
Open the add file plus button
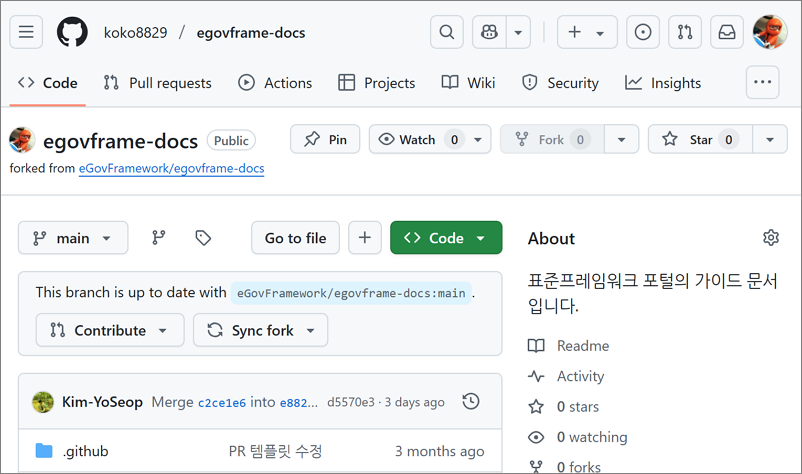365,238
